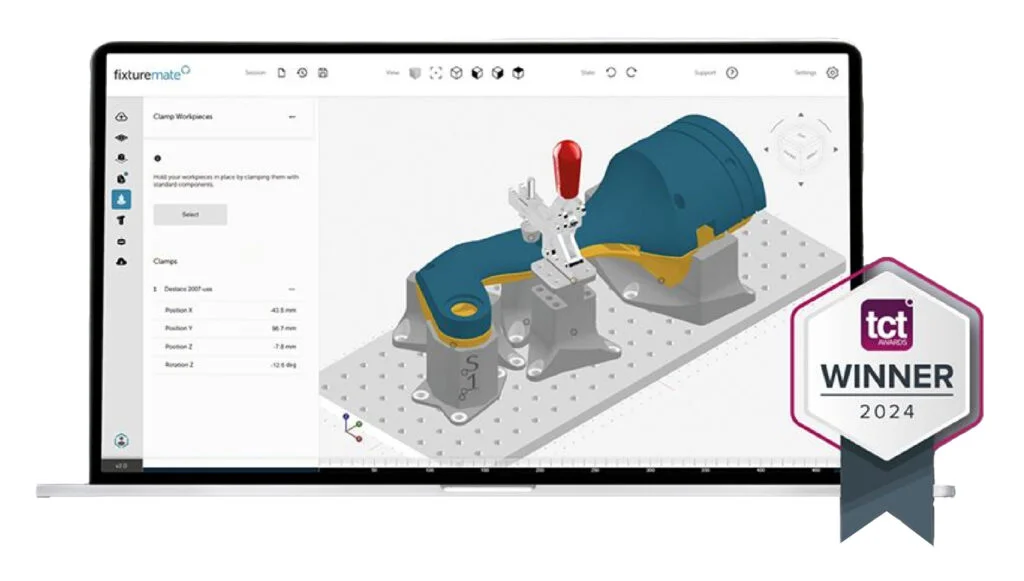Screen dimensions: 1024x581
Task: Toggle the shaded plane view mode
Action: (x=415, y=73)
